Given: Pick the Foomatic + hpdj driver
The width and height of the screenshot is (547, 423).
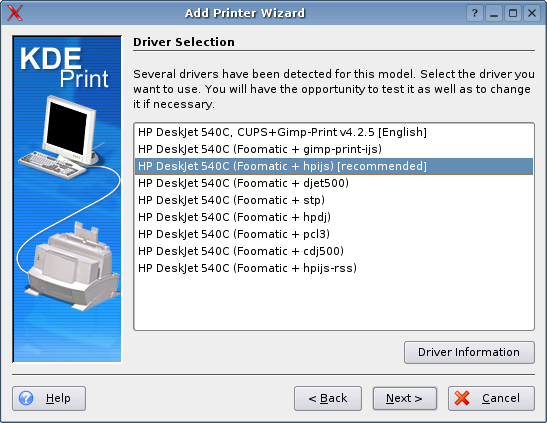Looking at the screenshot, I should (334, 217).
